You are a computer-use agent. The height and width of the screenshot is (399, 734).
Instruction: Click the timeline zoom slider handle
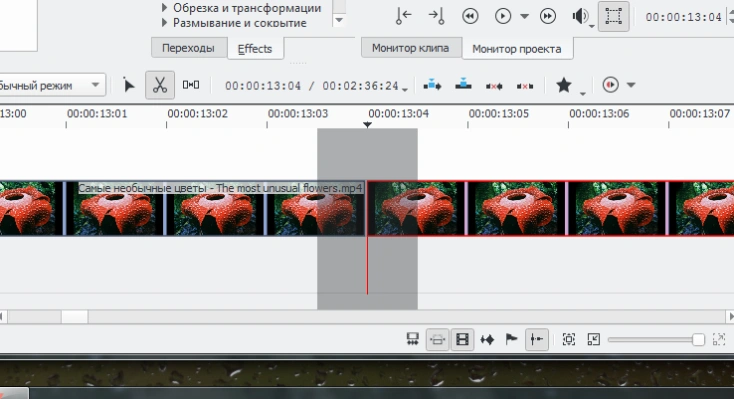[698, 340]
